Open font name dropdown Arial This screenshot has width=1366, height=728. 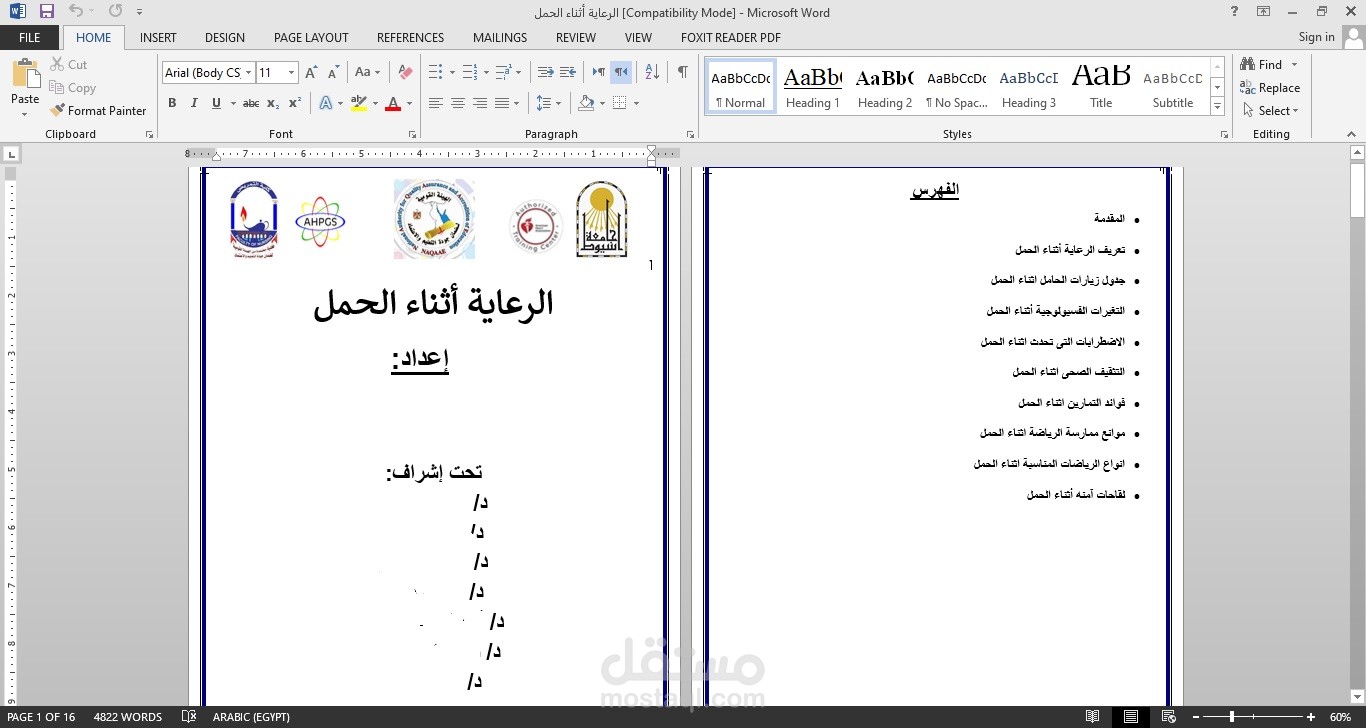coord(248,72)
